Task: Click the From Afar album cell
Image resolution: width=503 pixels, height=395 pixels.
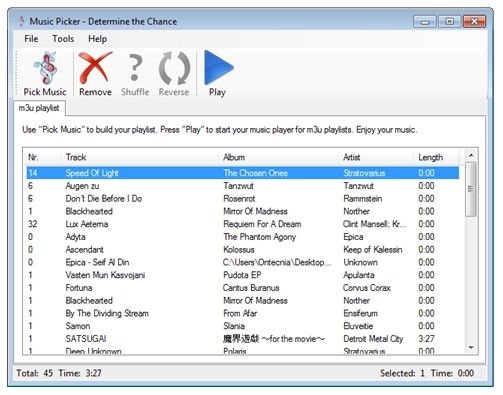Action: 240,313
